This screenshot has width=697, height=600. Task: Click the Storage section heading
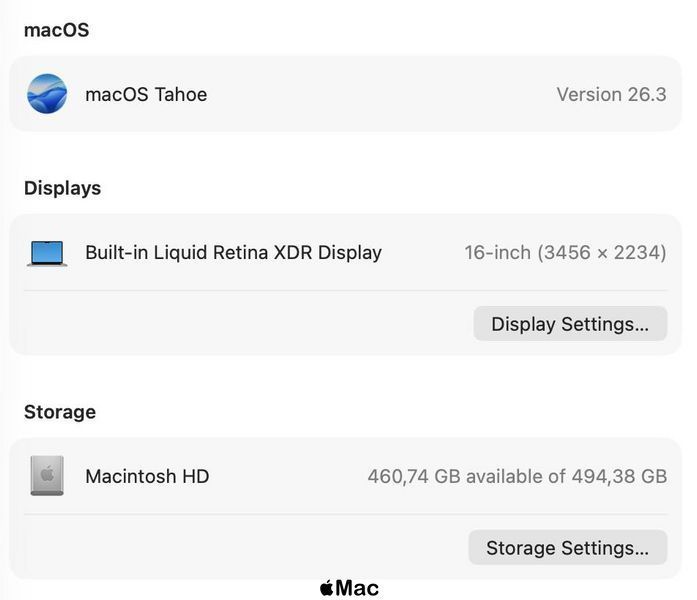pyautogui.click(x=60, y=412)
